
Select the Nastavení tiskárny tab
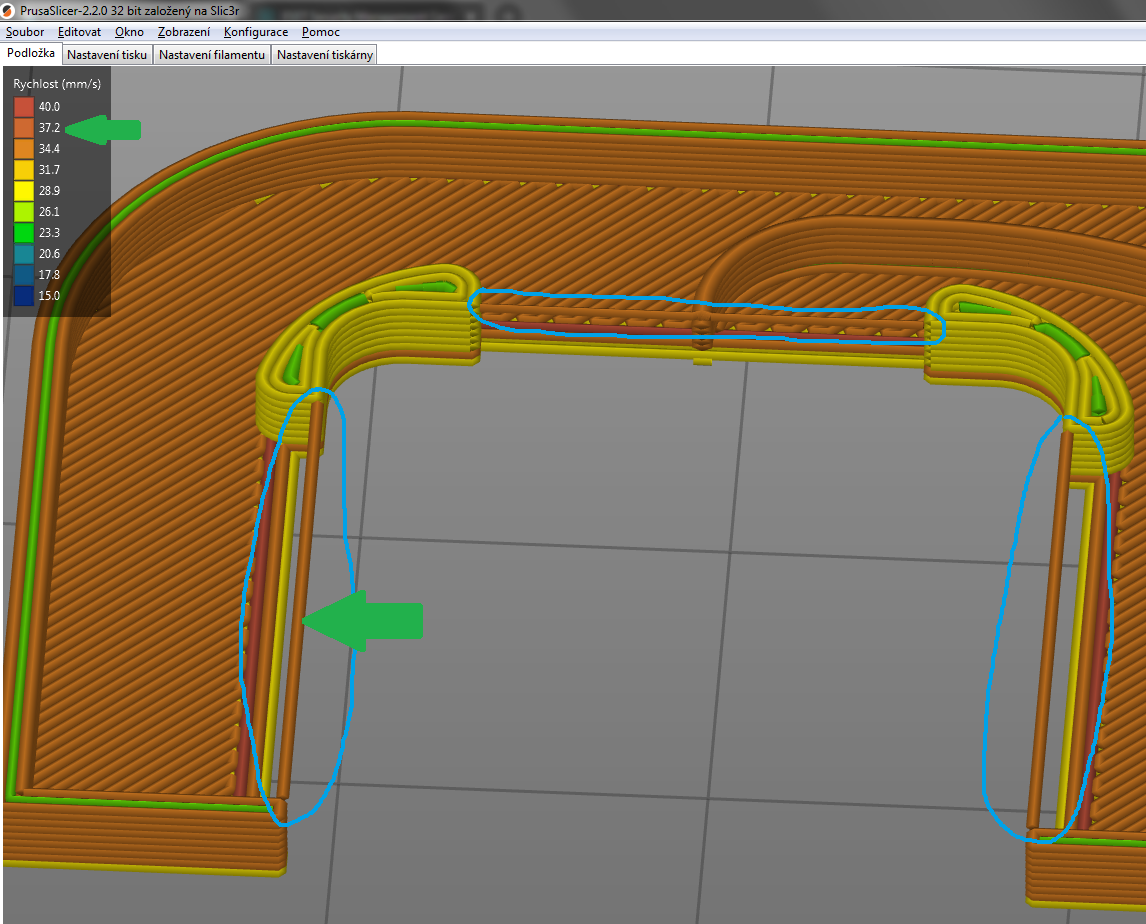pyautogui.click(x=325, y=55)
